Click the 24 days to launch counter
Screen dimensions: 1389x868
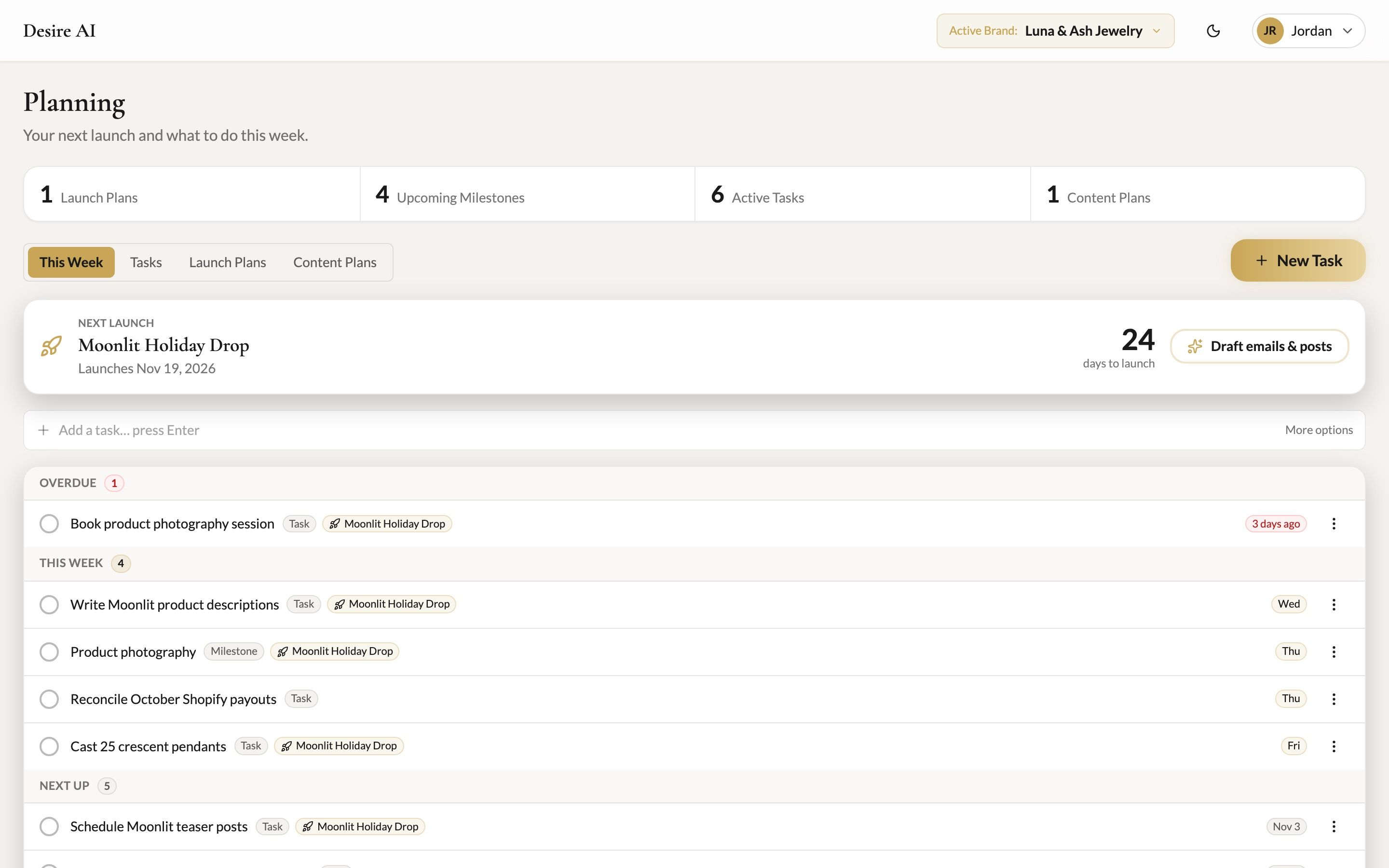[1118, 347]
